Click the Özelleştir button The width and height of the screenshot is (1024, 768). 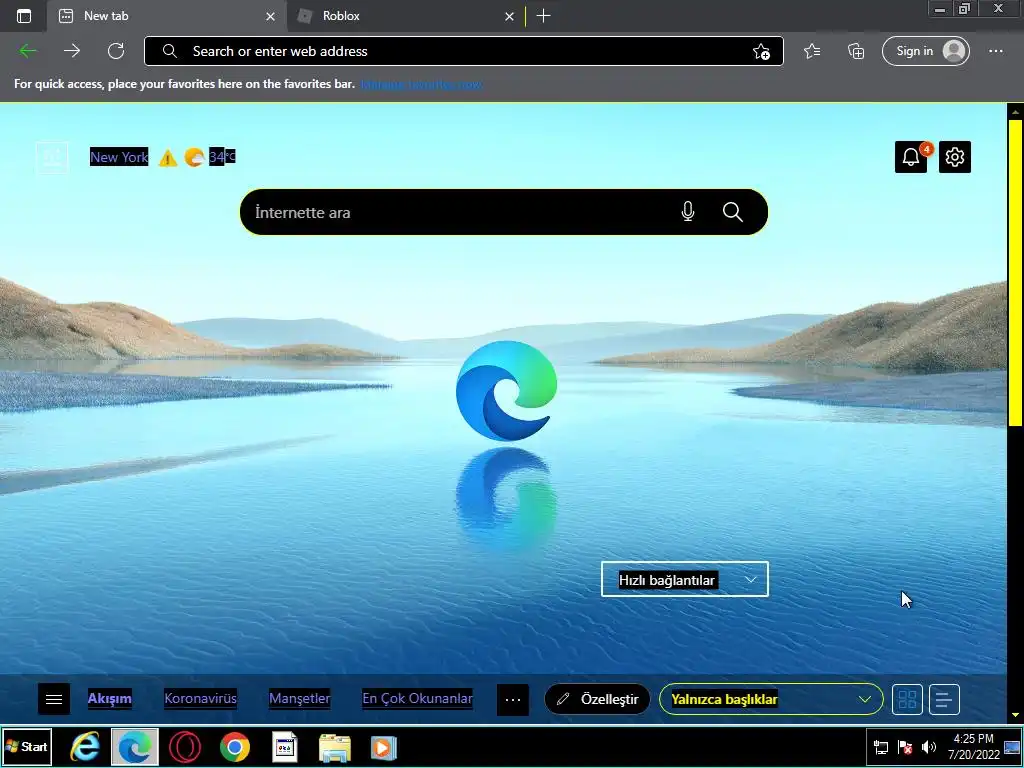(598, 699)
